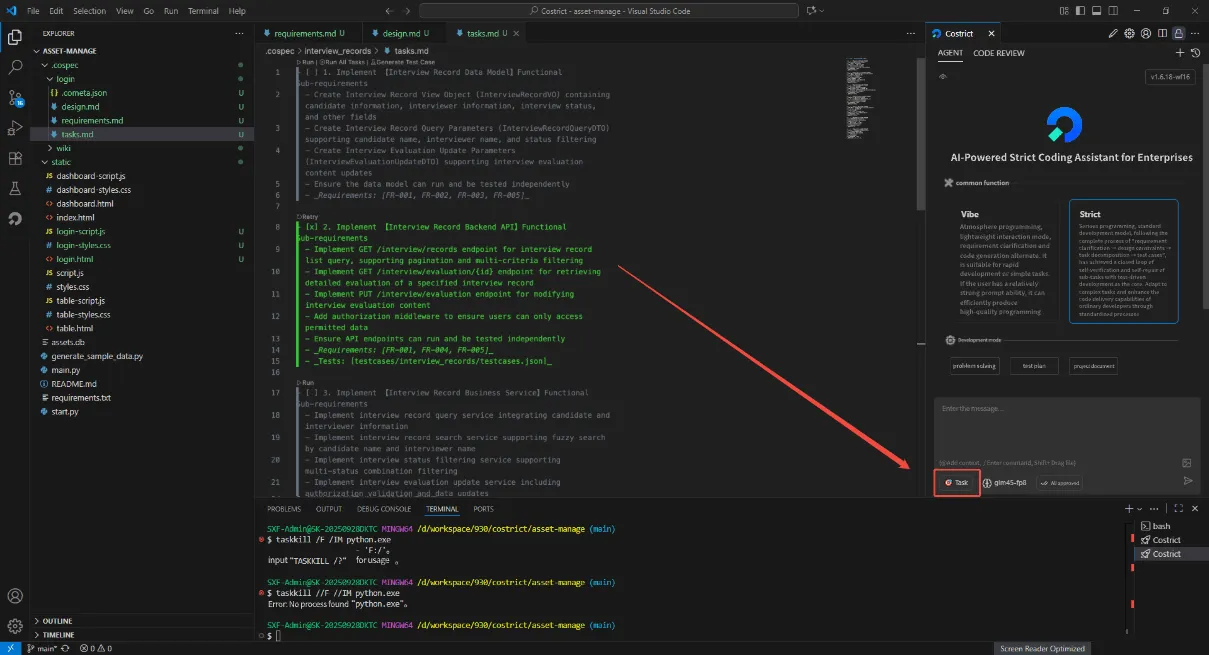
Task: Open the Explorer view in activity bar
Action: pyautogui.click(x=15, y=39)
